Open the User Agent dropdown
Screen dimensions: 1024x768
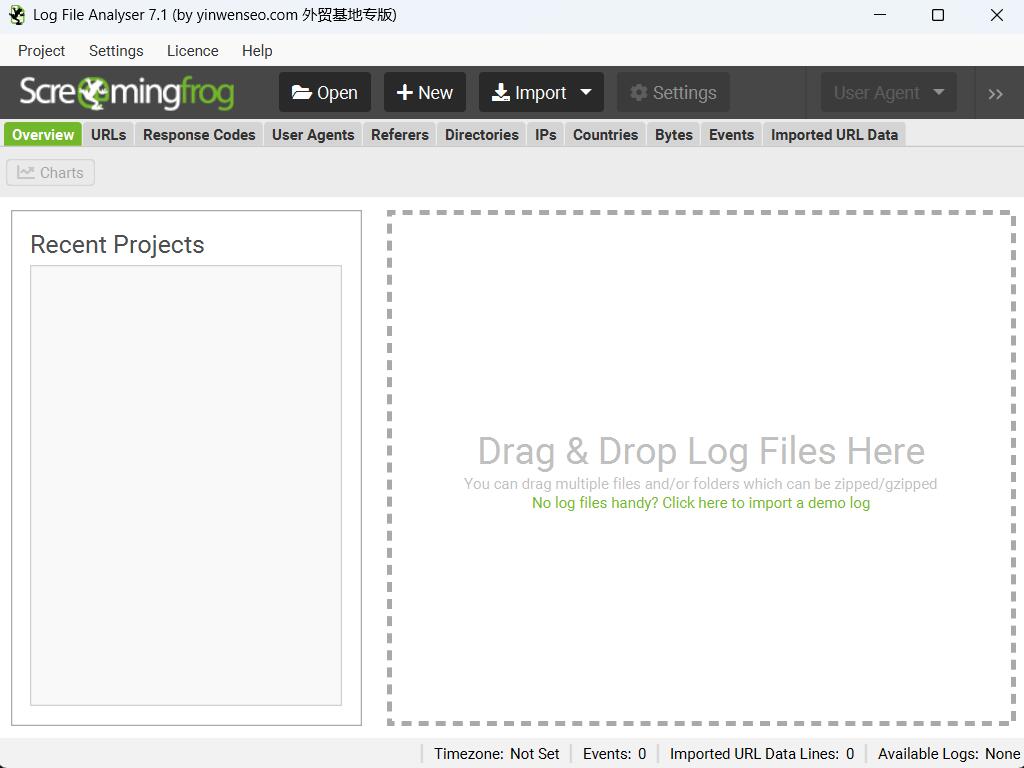[889, 93]
